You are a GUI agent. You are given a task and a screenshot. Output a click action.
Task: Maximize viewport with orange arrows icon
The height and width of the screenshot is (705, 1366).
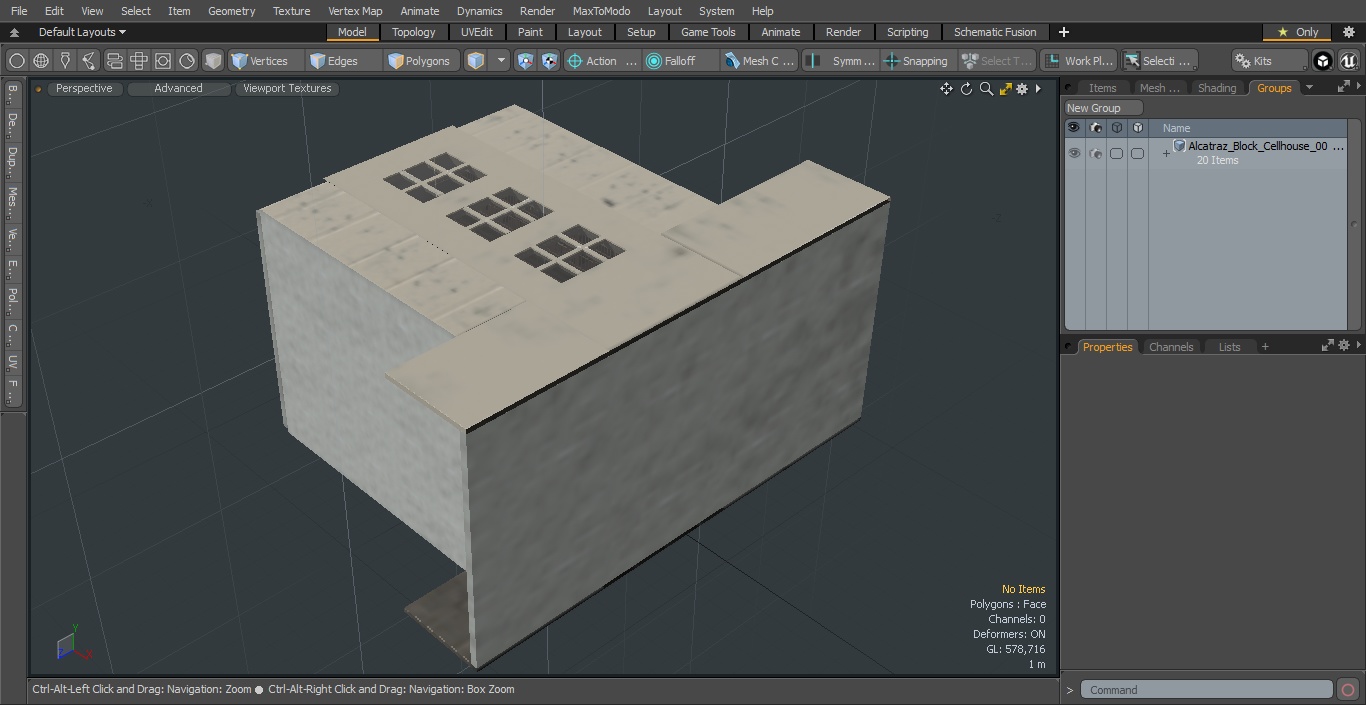coord(1005,89)
